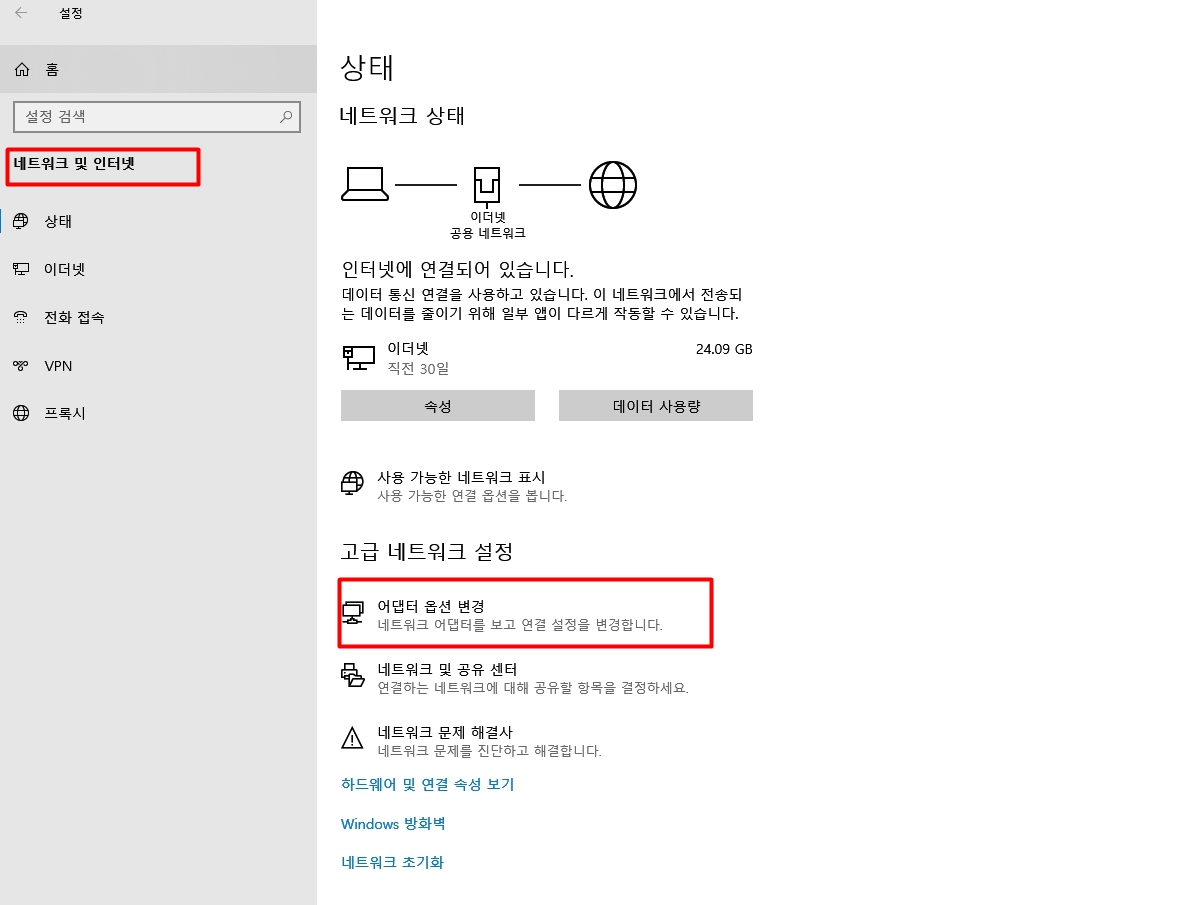Click the ethernet port icon in the network diagram
This screenshot has width=1182, height=905.
coord(487,186)
